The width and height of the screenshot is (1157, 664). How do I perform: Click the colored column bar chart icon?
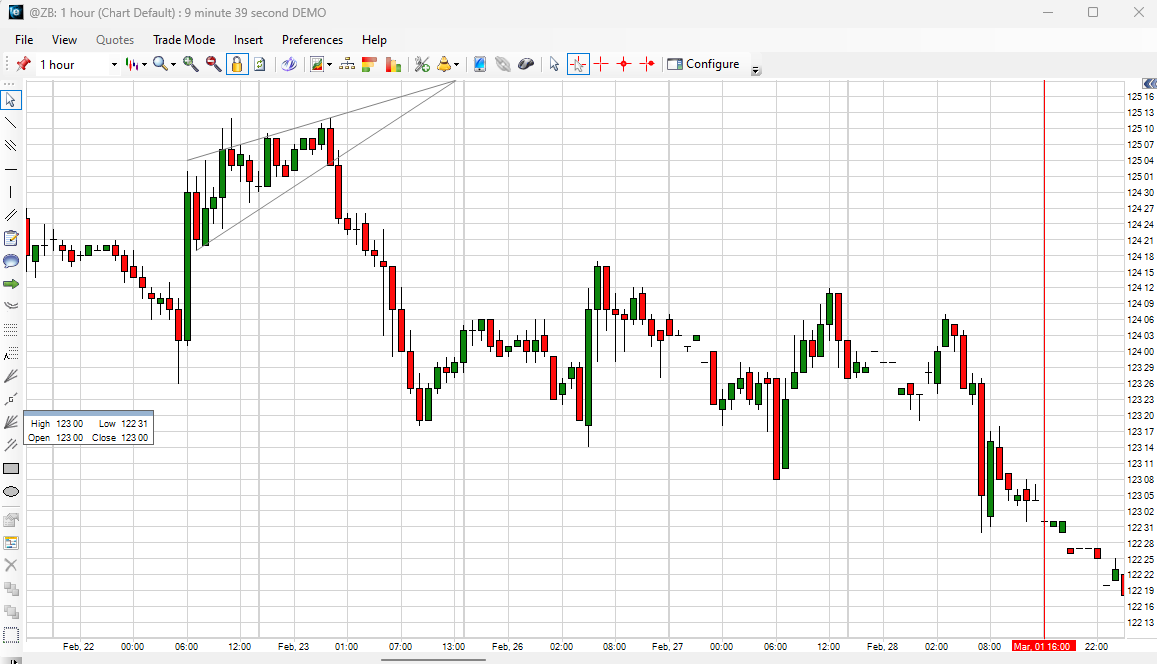pyautogui.click(x=393, y=64)
